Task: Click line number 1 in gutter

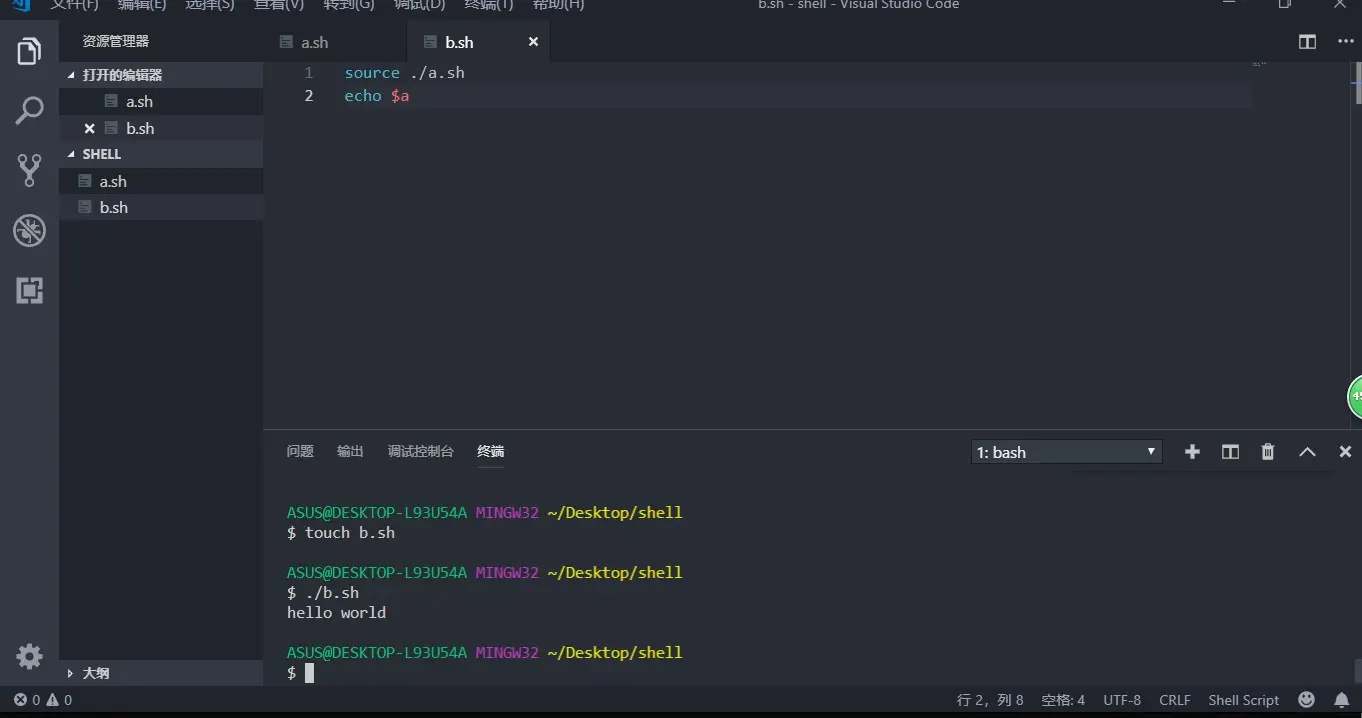Action: [309, 73]
